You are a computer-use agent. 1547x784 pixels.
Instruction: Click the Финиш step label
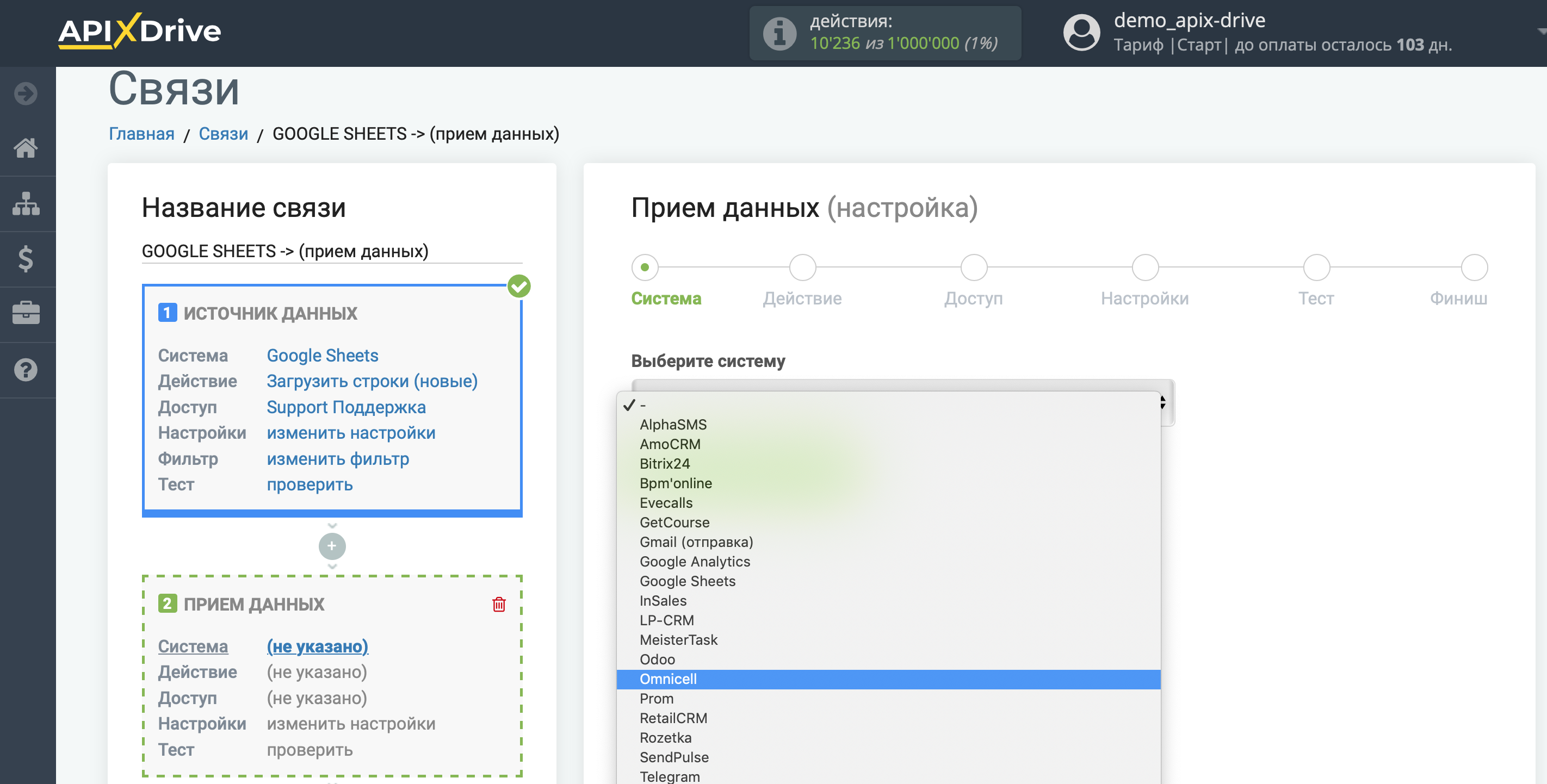pyautogui.click(x=1458, y=298)
